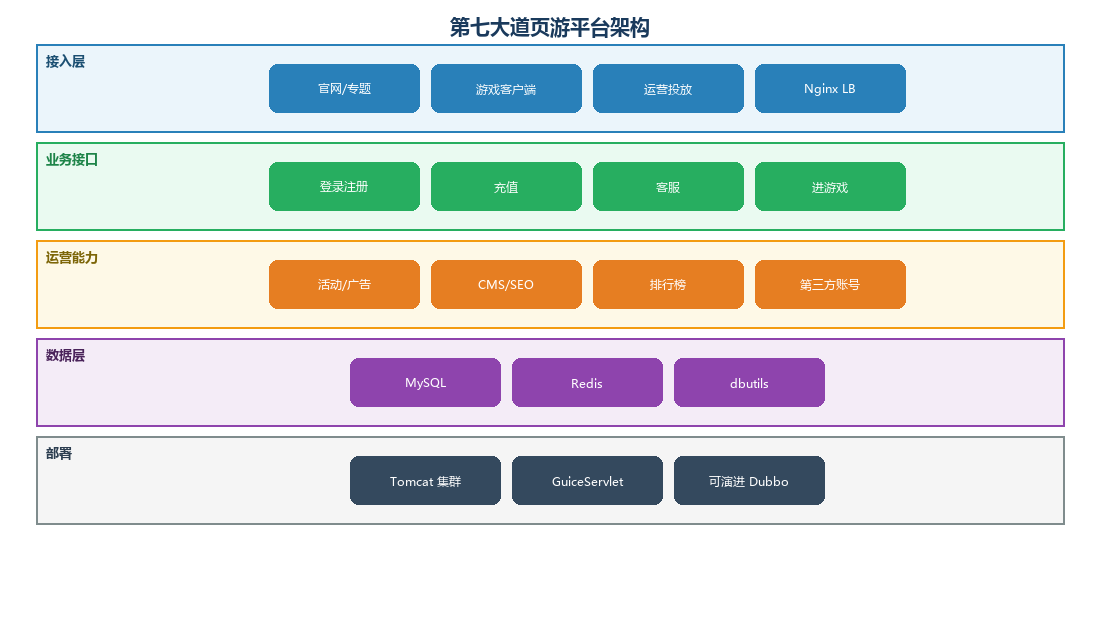Image resolution: width=1100 pixels, height=620 pixels.
Task: Click the 活动/广告 block
Action: [x=344, y=285]
